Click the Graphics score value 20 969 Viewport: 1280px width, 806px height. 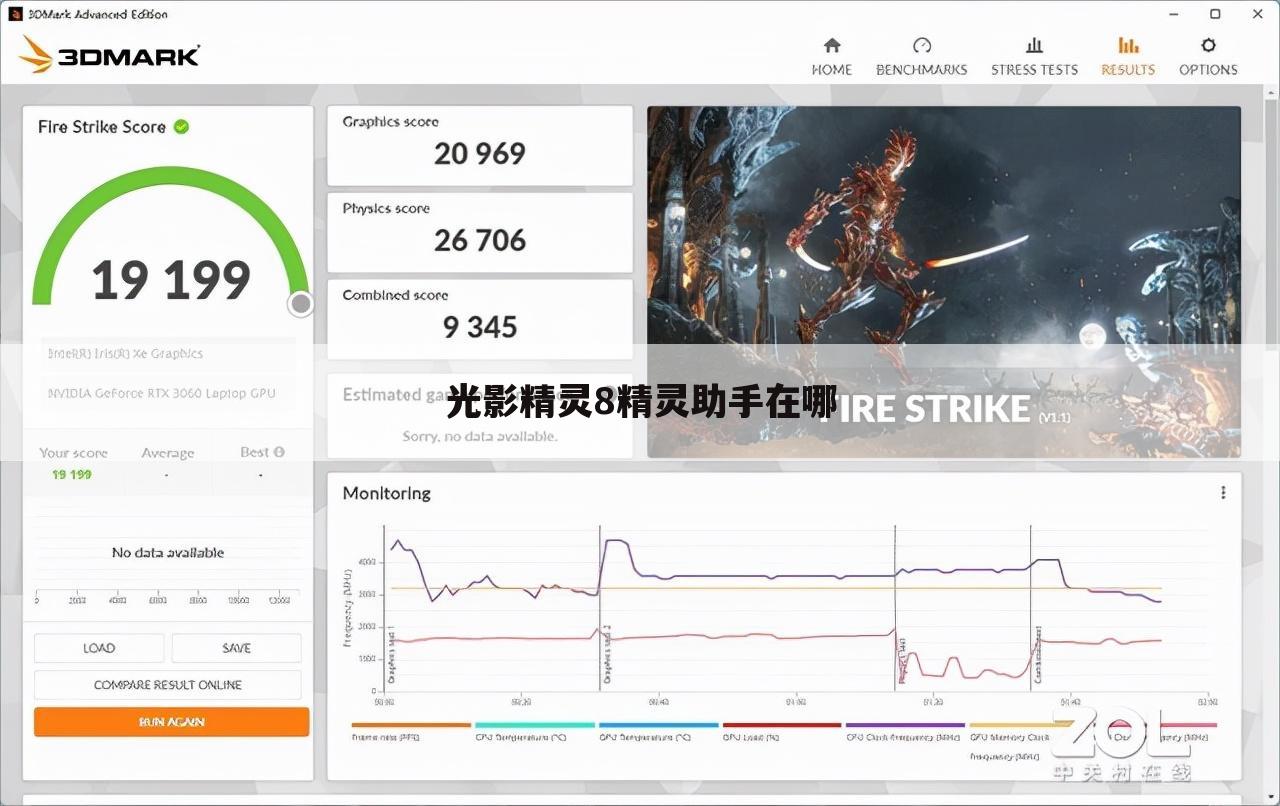coord(480,154)
